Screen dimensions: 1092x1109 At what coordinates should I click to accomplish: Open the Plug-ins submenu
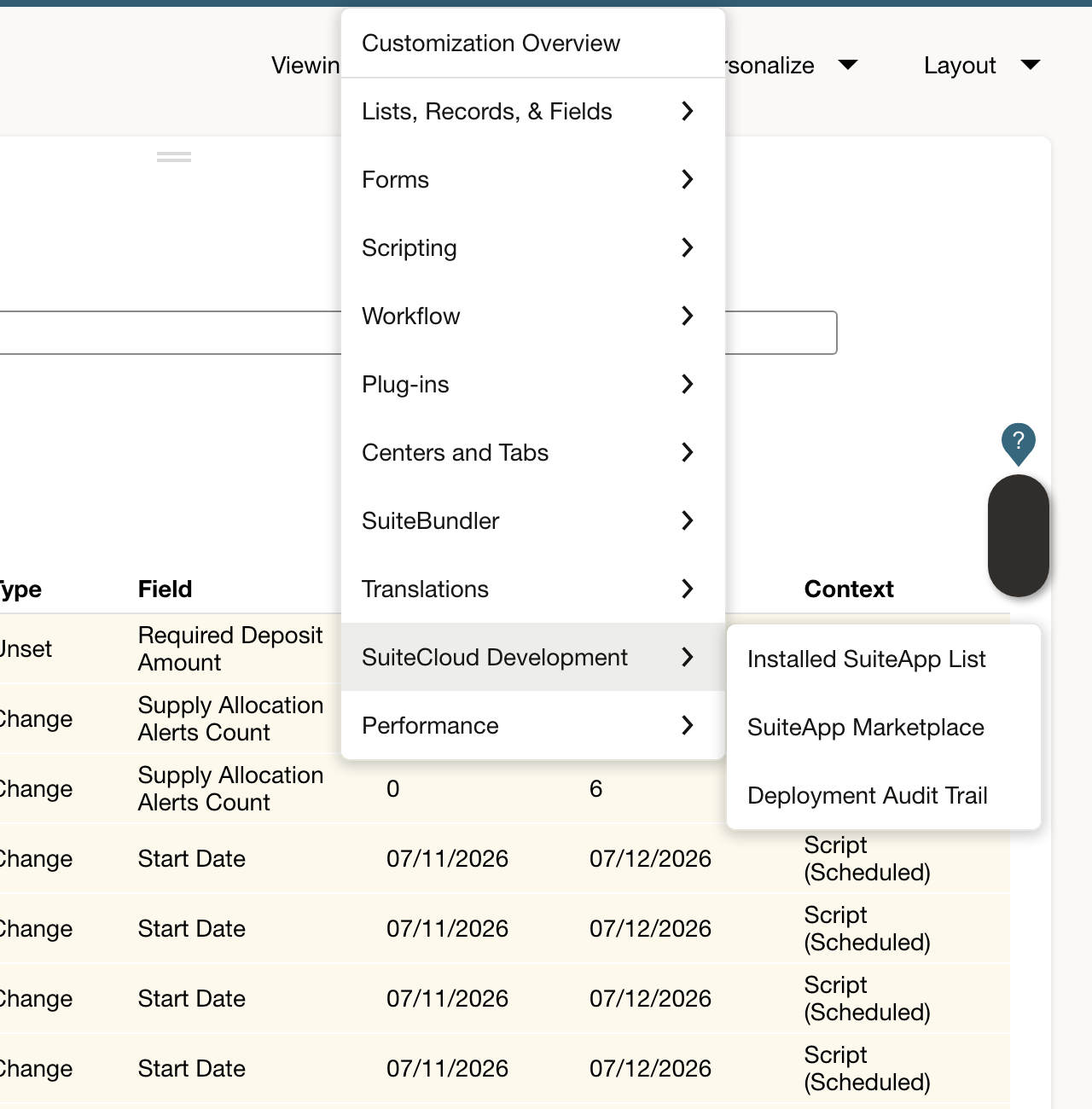click(x=533, y=385)
